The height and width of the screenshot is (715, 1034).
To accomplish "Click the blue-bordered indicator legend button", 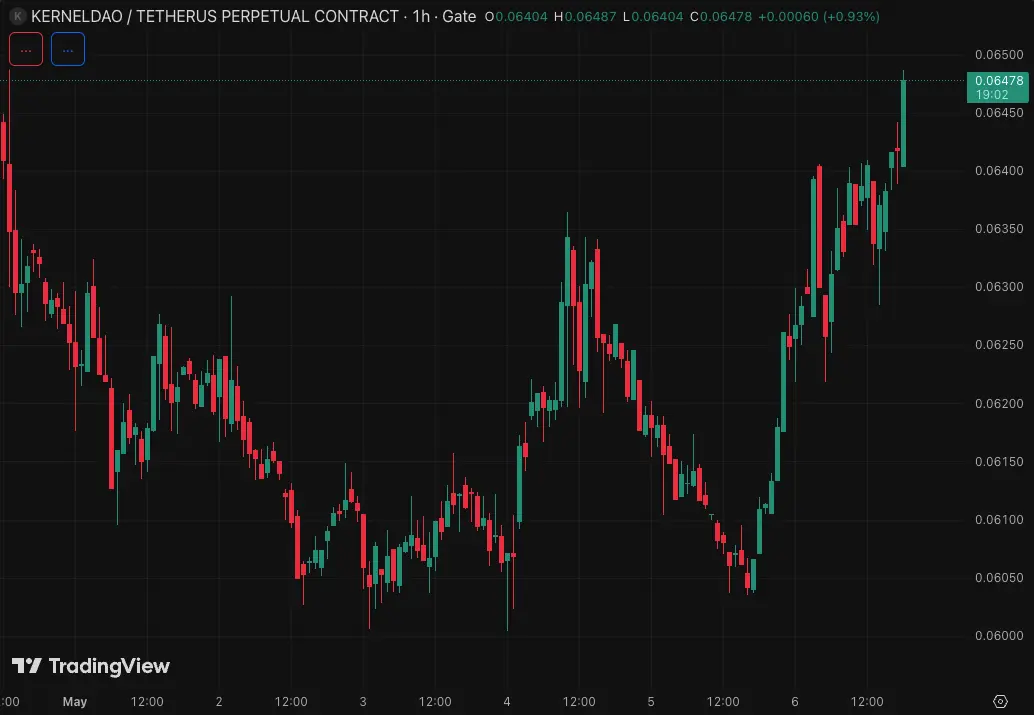I will coord(68,49).
